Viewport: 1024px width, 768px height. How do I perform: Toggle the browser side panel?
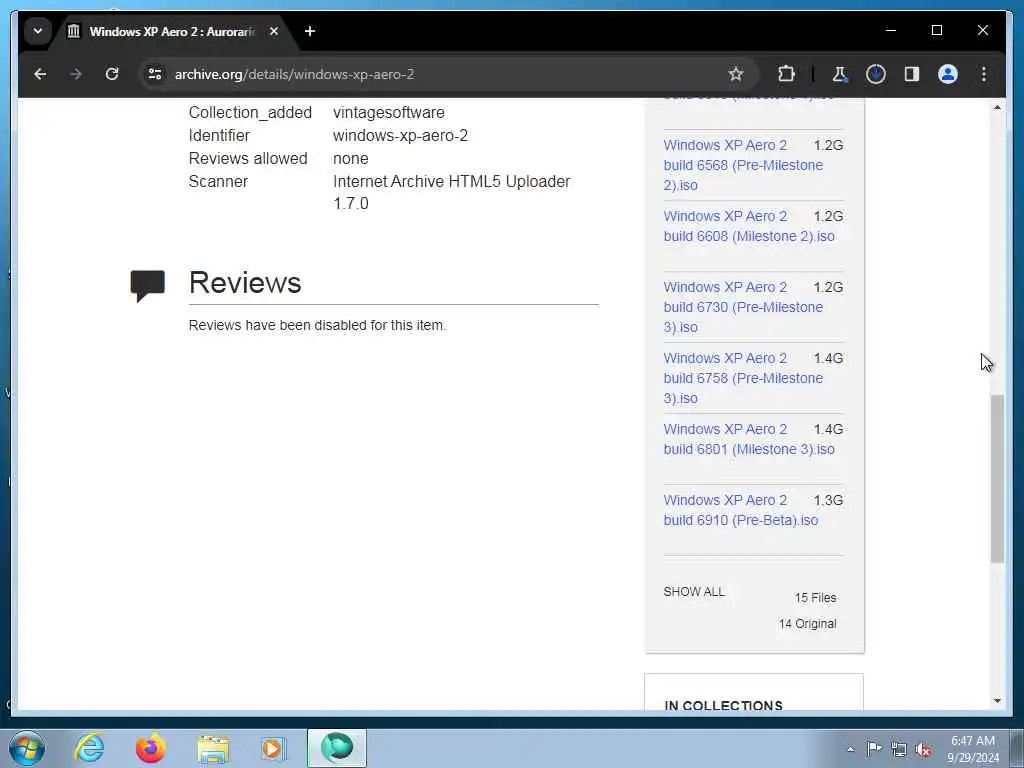(912, 74)
